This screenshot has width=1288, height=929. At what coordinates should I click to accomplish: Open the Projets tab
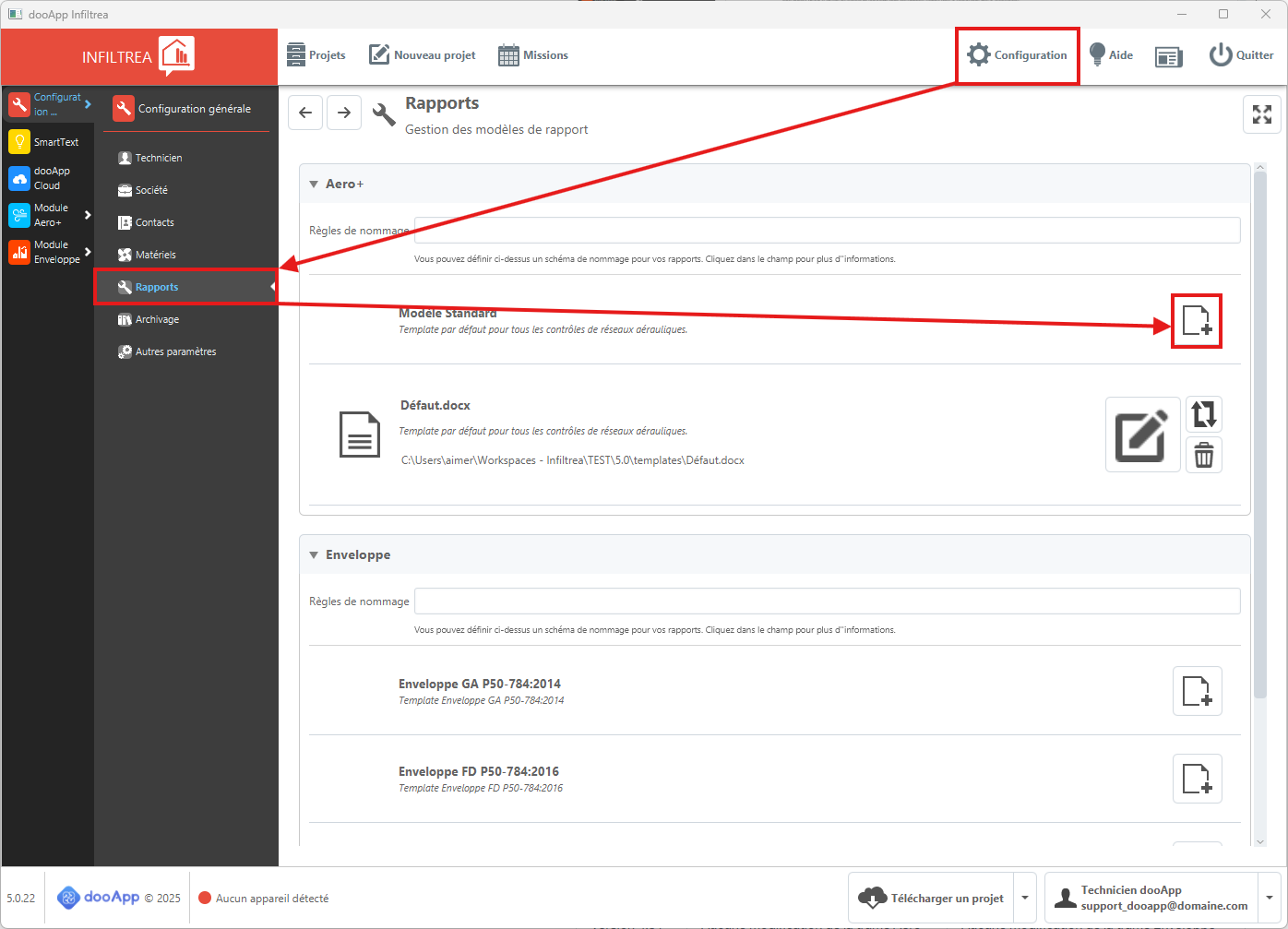316,55
